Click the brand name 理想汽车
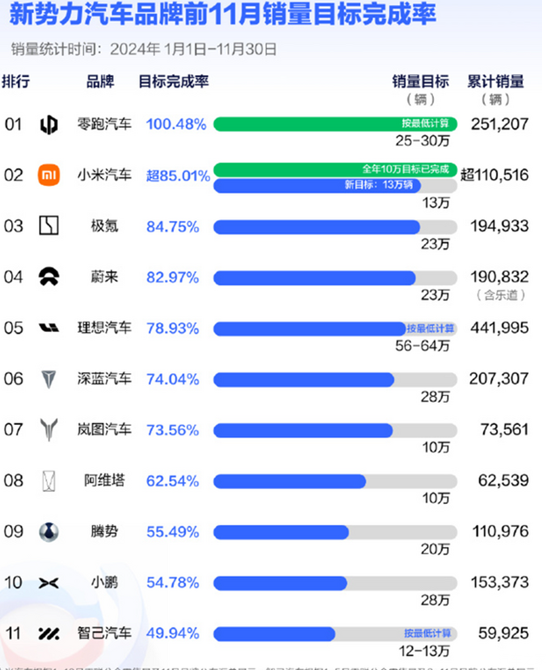 click(104, 328)
